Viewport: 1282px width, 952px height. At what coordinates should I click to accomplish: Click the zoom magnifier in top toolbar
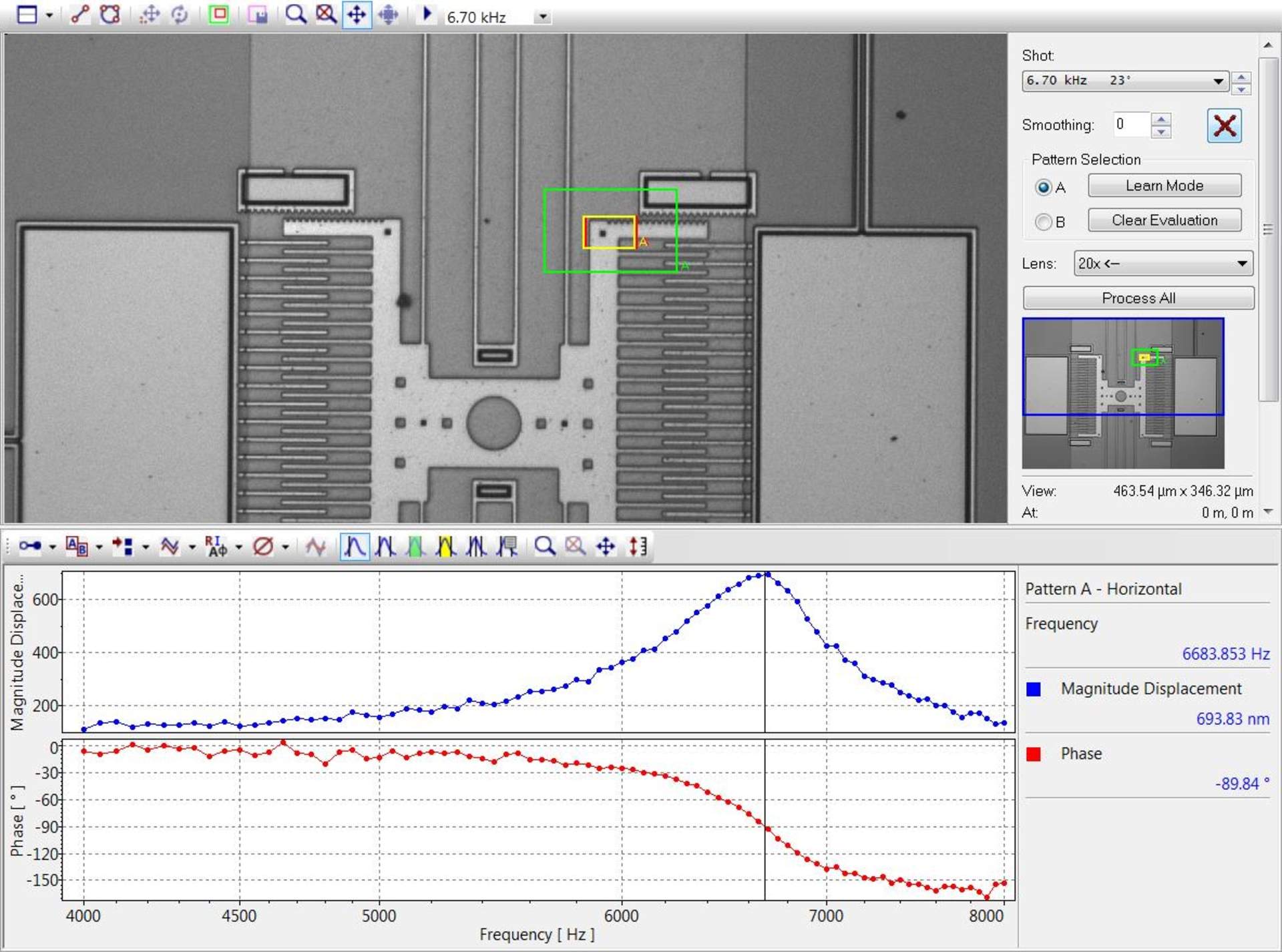coord(295,15)
